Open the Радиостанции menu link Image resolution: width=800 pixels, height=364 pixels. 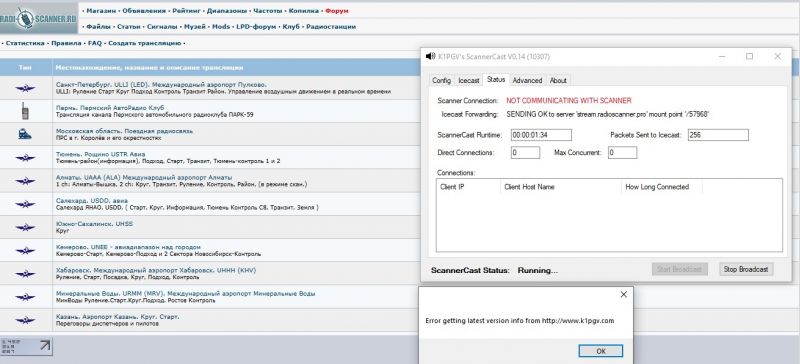coord(331,26)
